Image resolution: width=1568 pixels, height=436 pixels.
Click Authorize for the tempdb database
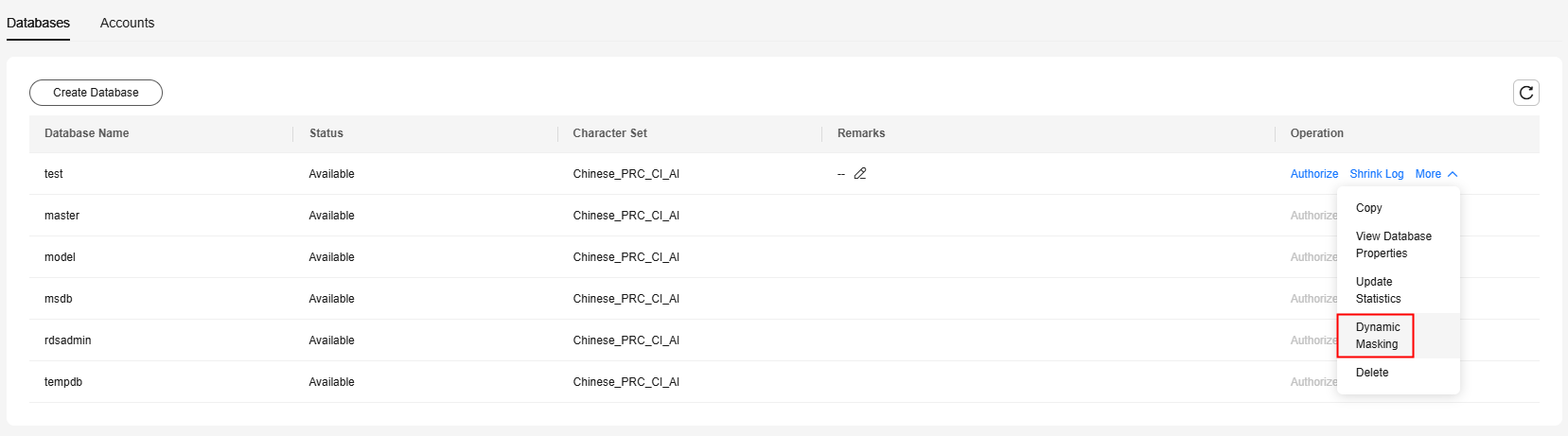pyautogui.click(x=1313, y=382)
